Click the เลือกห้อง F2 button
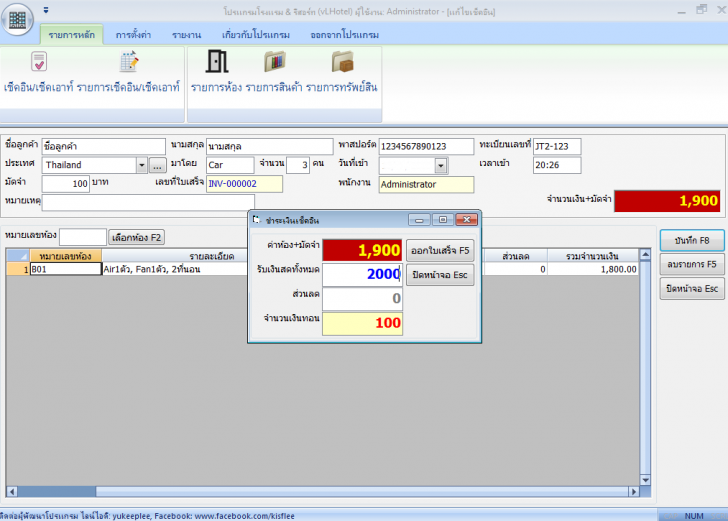728x521 pixels. coord(136,238)
